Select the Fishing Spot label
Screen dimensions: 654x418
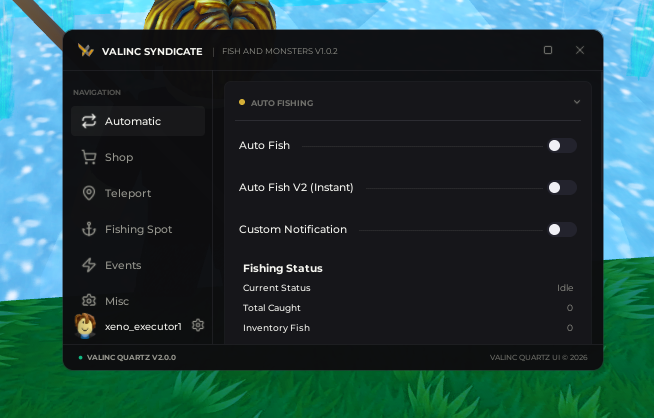(138, 229)
